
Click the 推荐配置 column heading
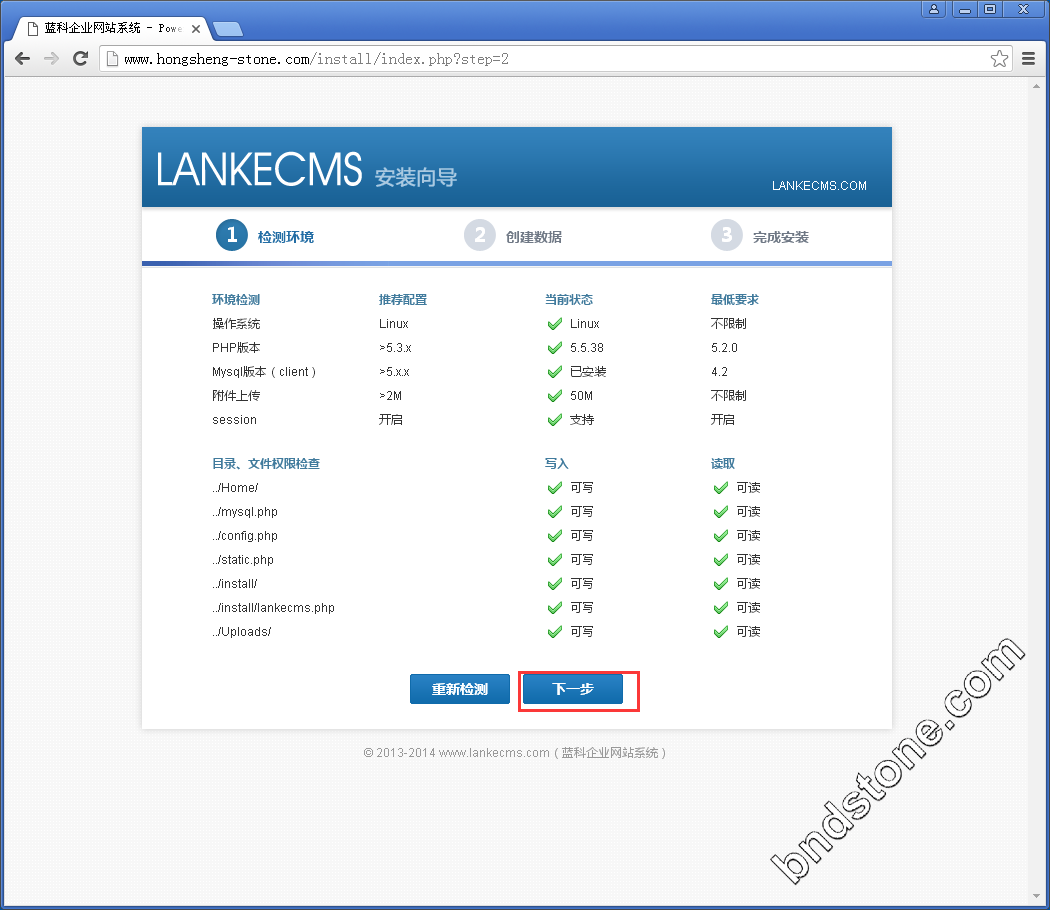click(x=402, y=300)
